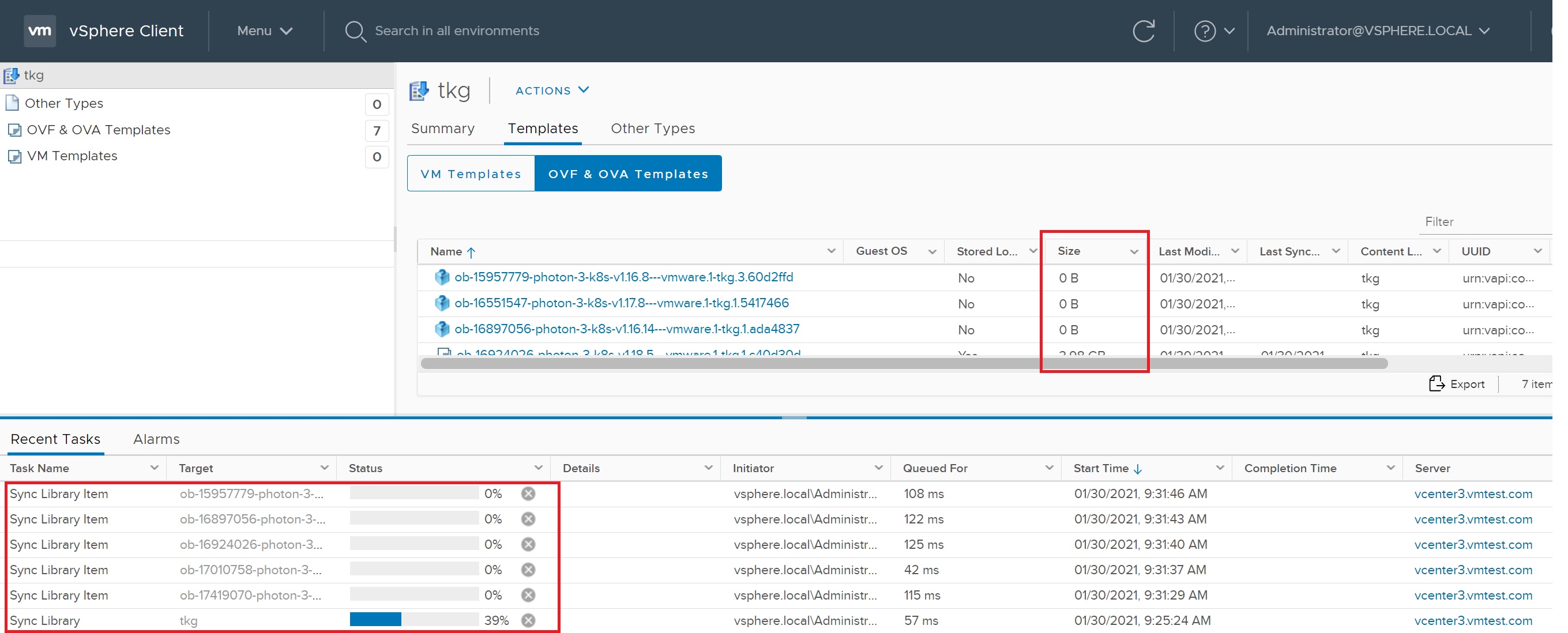Viewport: 1568px width, 633px height.
Task: Click the search magnifier icon
Action: coord(355,31)
